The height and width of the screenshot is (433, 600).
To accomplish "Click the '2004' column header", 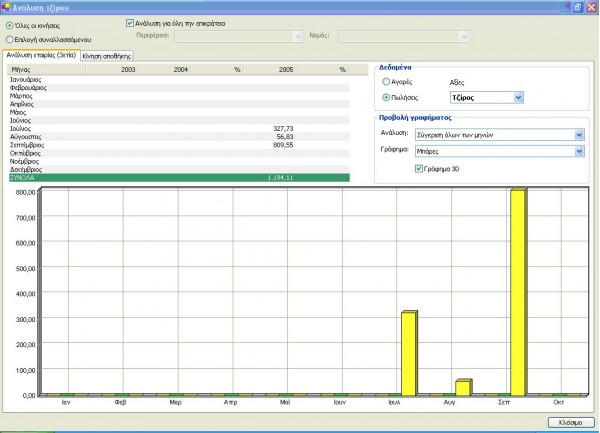I will point(164,70).
